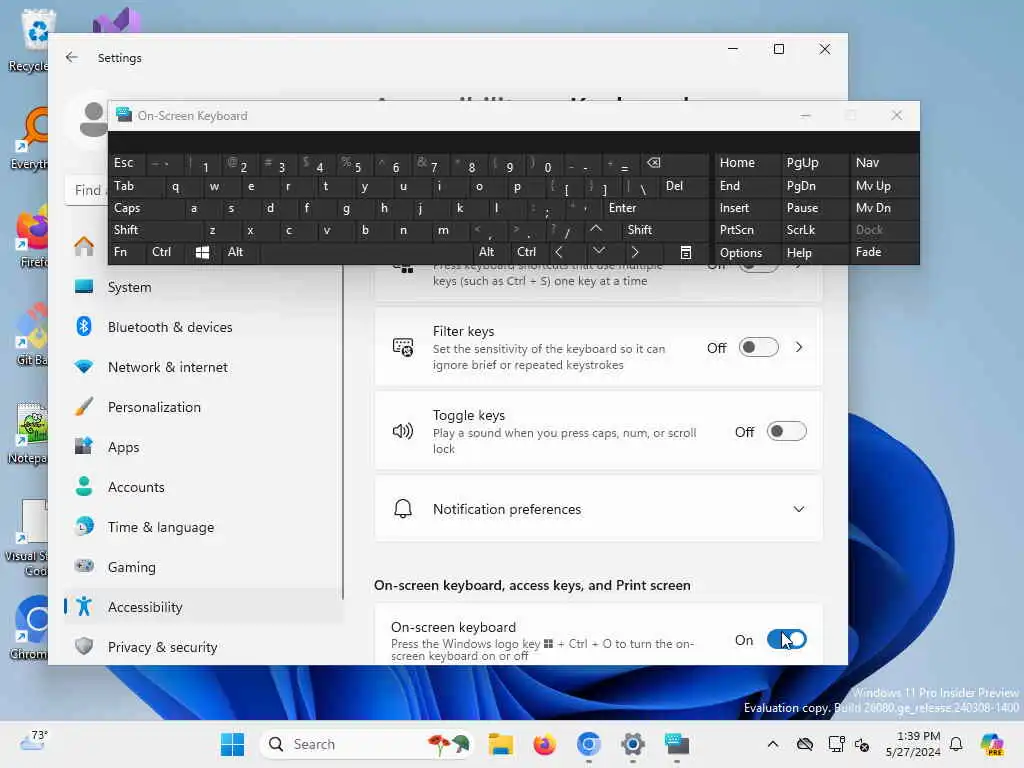
Task: Click PgDn key on On-Screen Keyboard
Action: 813,186
